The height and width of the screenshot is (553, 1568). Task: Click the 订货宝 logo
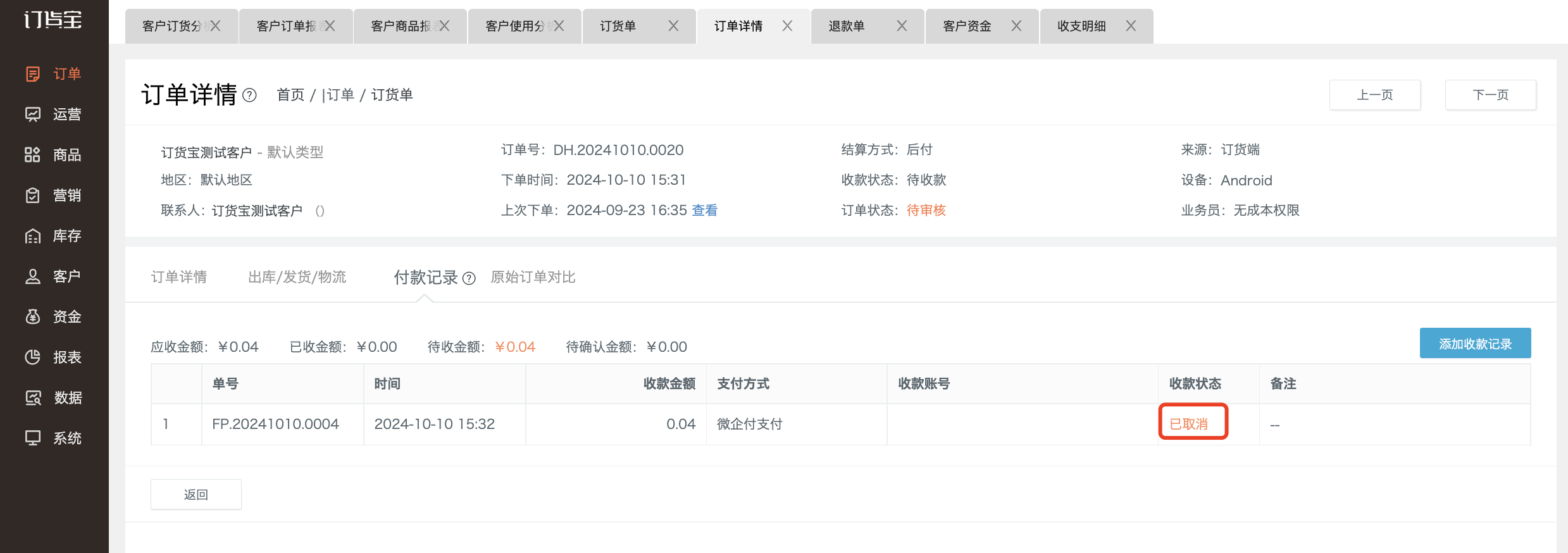[53, 20]
